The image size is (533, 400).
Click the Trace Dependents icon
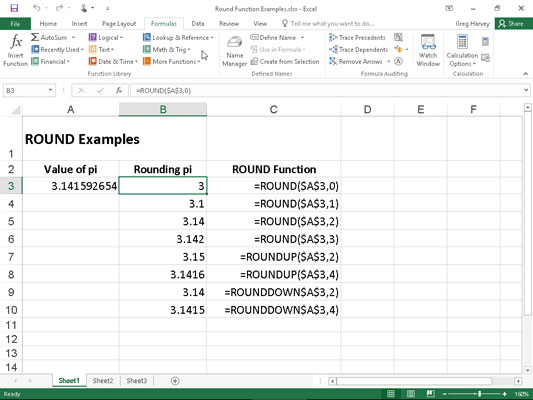pos(333,50)
